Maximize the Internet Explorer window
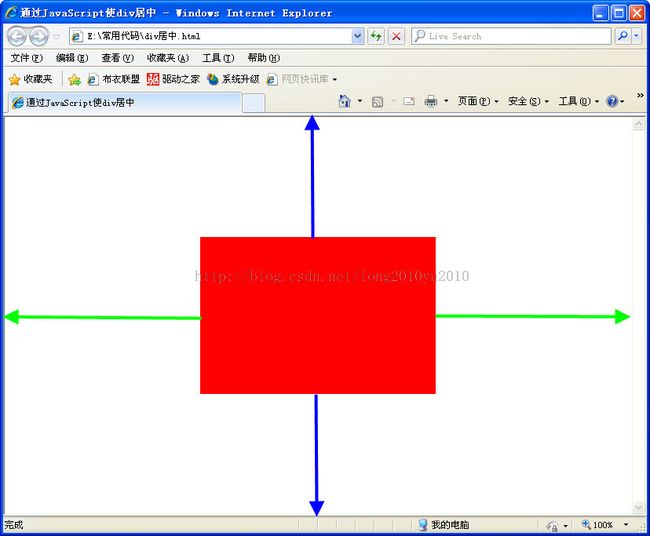 click(x=618, y=13)
